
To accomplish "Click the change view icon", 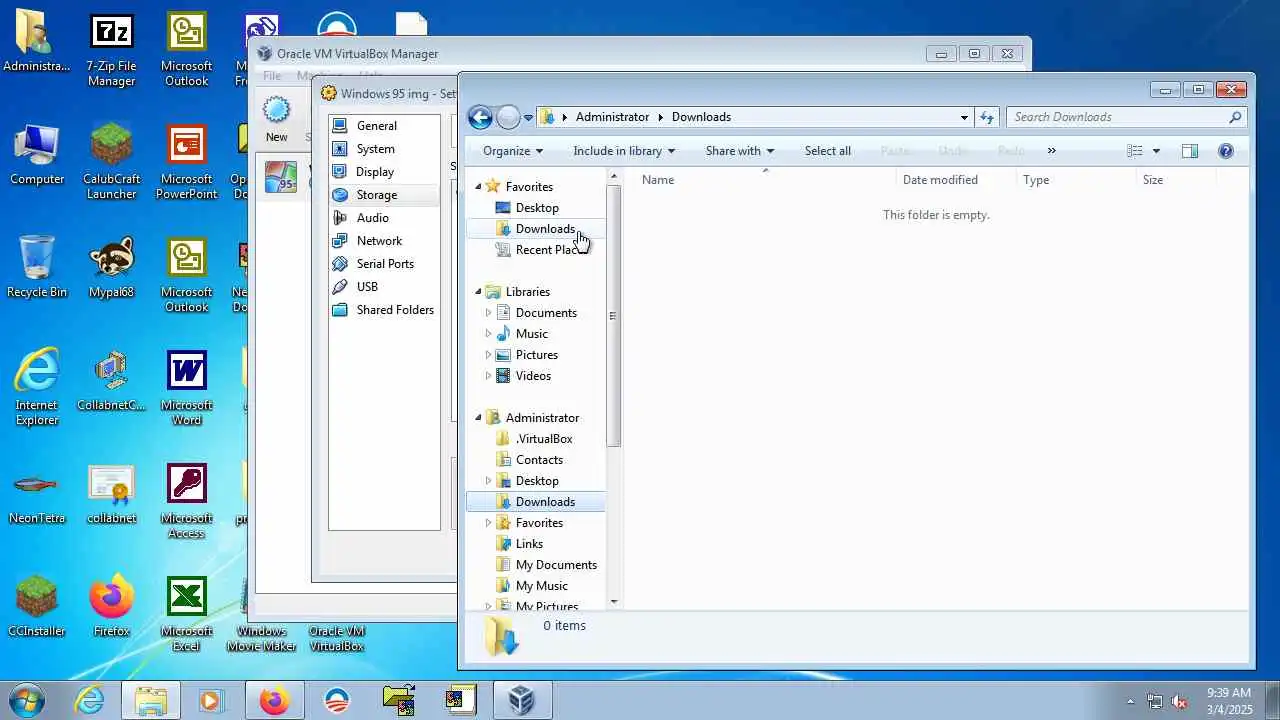I will pyautogui.click(x=1135, y=151).
